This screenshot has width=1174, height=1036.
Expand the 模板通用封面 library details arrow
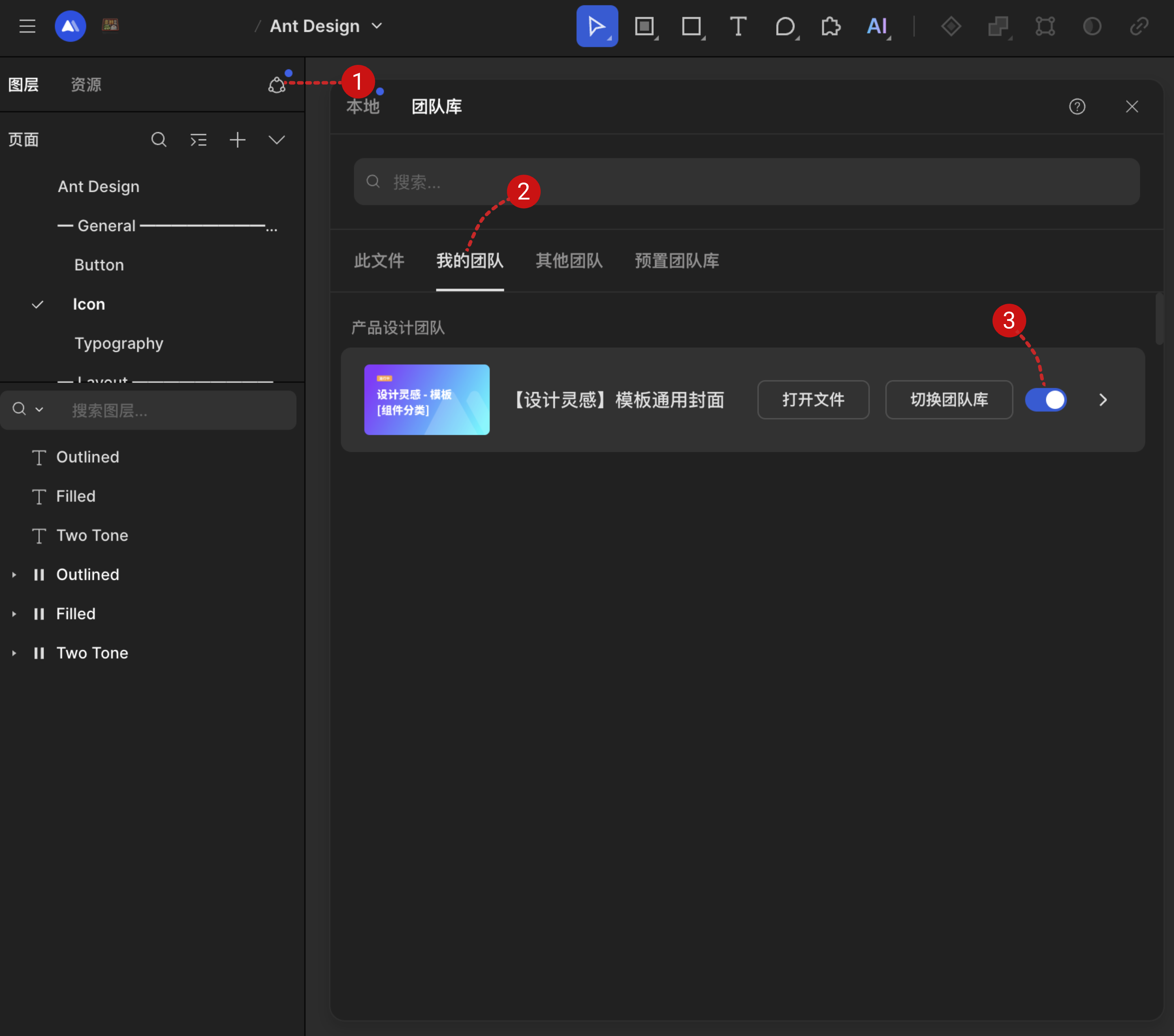click(x=1103, y=400)
